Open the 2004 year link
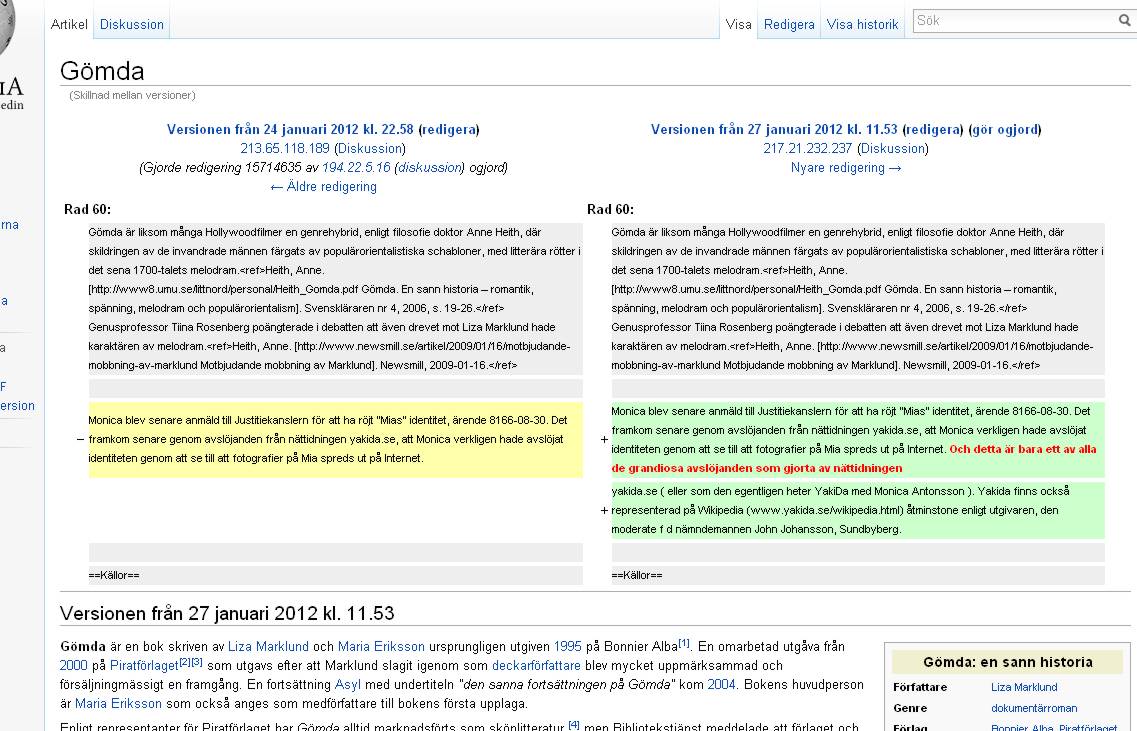Viewport: 1137px width, 731px height. (x=722, y=684)
